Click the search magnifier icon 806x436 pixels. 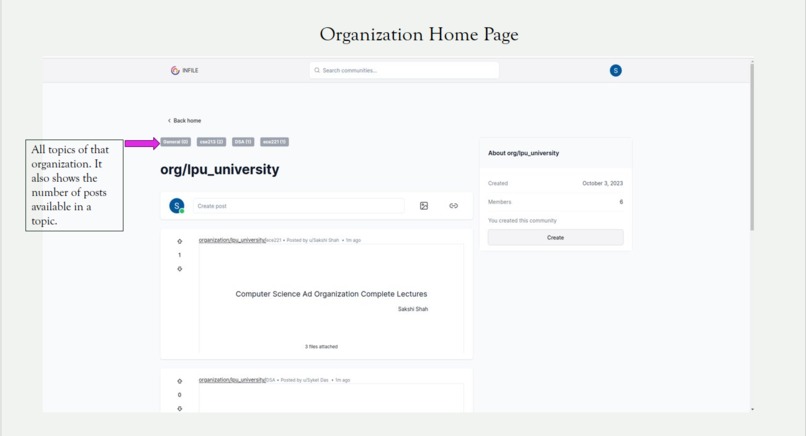317,70
